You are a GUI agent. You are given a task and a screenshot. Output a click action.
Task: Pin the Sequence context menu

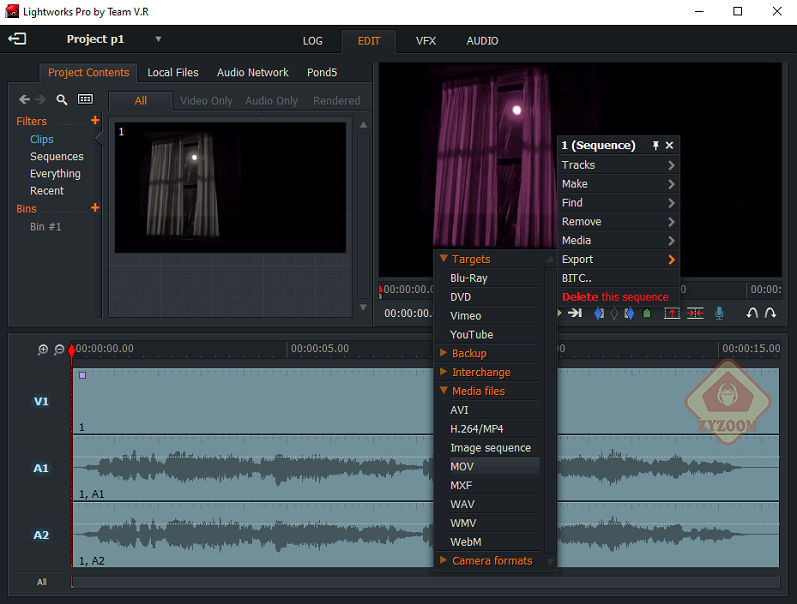click(656, 146)
